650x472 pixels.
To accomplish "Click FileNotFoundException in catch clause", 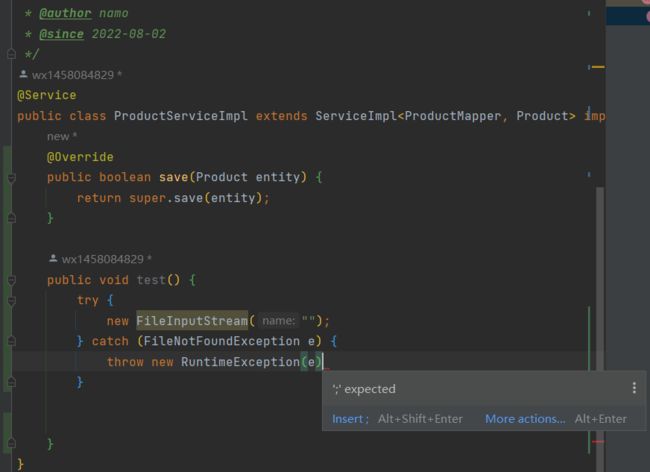I will [x=222, y=341].
